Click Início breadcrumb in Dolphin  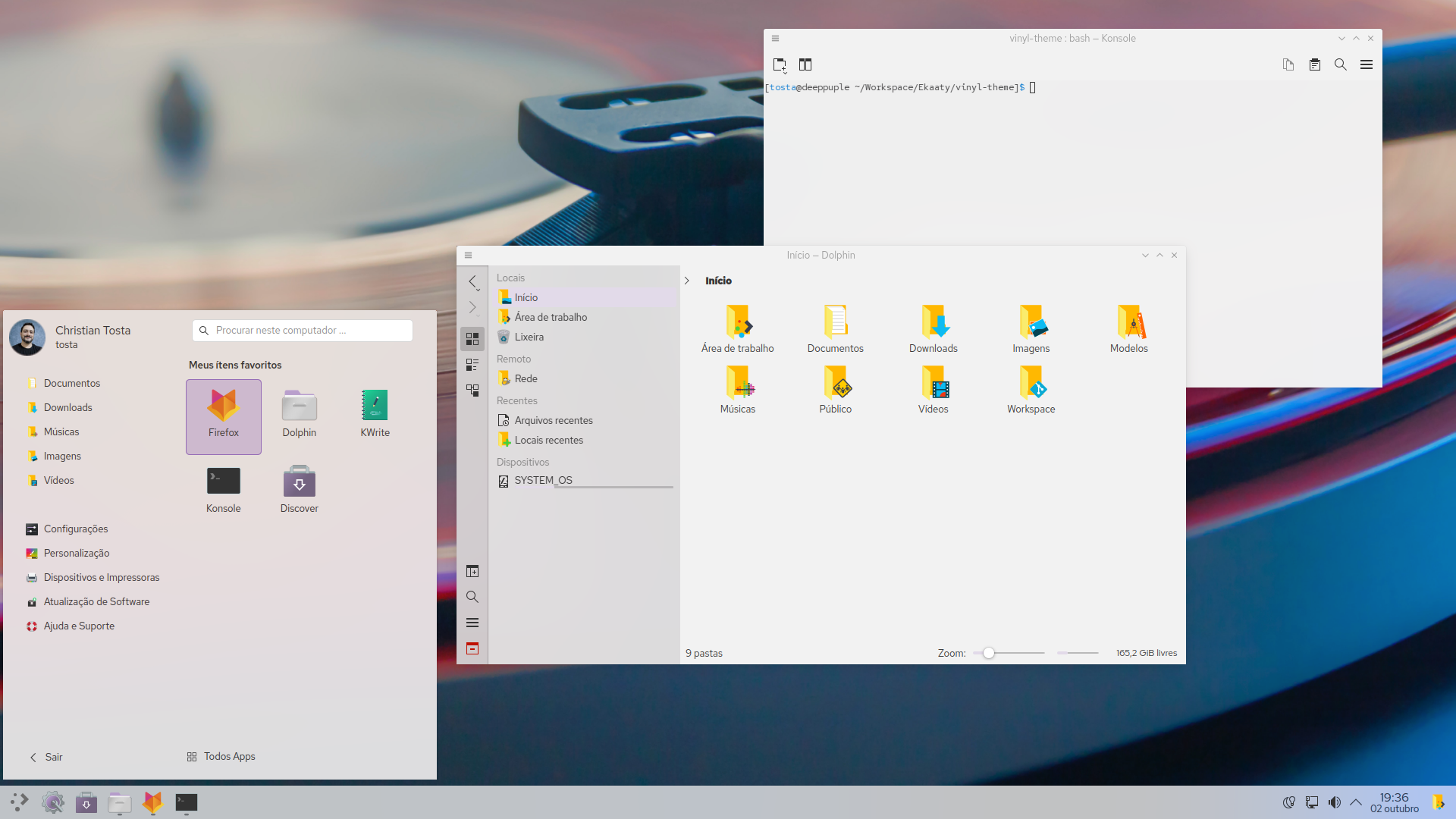718,281
